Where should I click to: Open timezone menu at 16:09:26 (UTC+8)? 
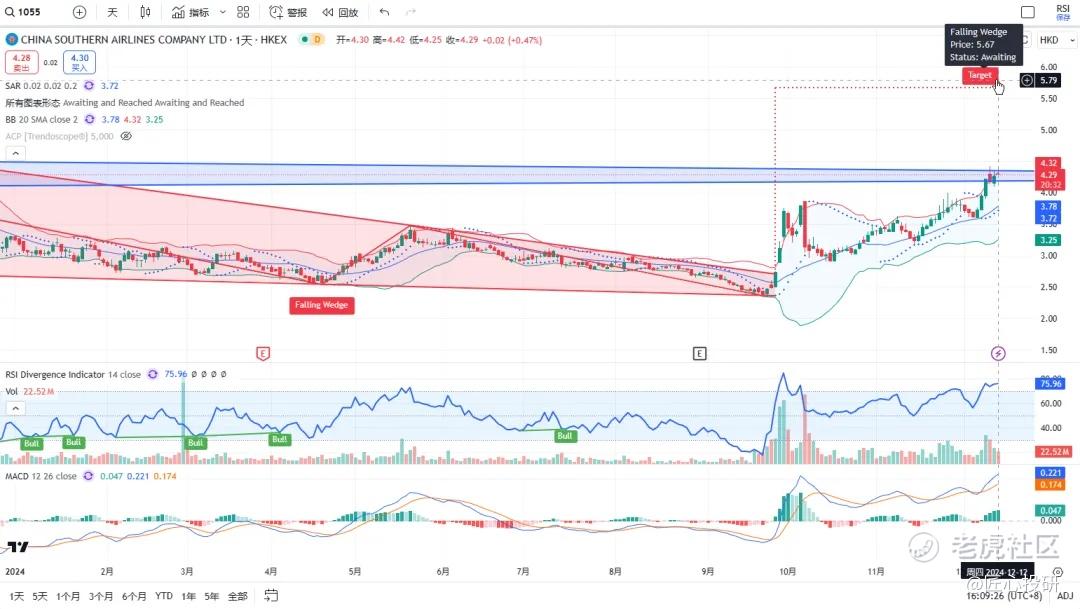(1004, 595)
